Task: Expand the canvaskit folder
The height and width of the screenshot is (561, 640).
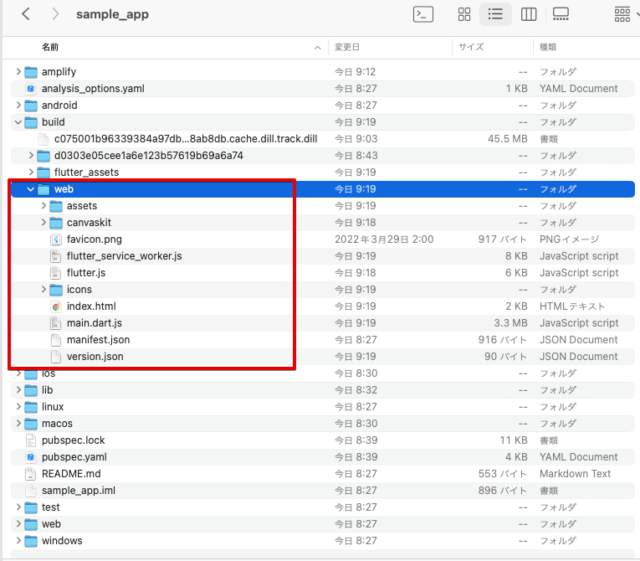Action: tap(44, 222)
